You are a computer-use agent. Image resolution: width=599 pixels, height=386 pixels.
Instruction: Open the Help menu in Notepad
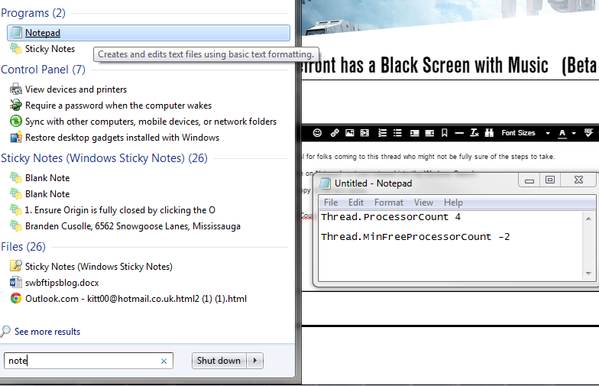pos(453,203)
